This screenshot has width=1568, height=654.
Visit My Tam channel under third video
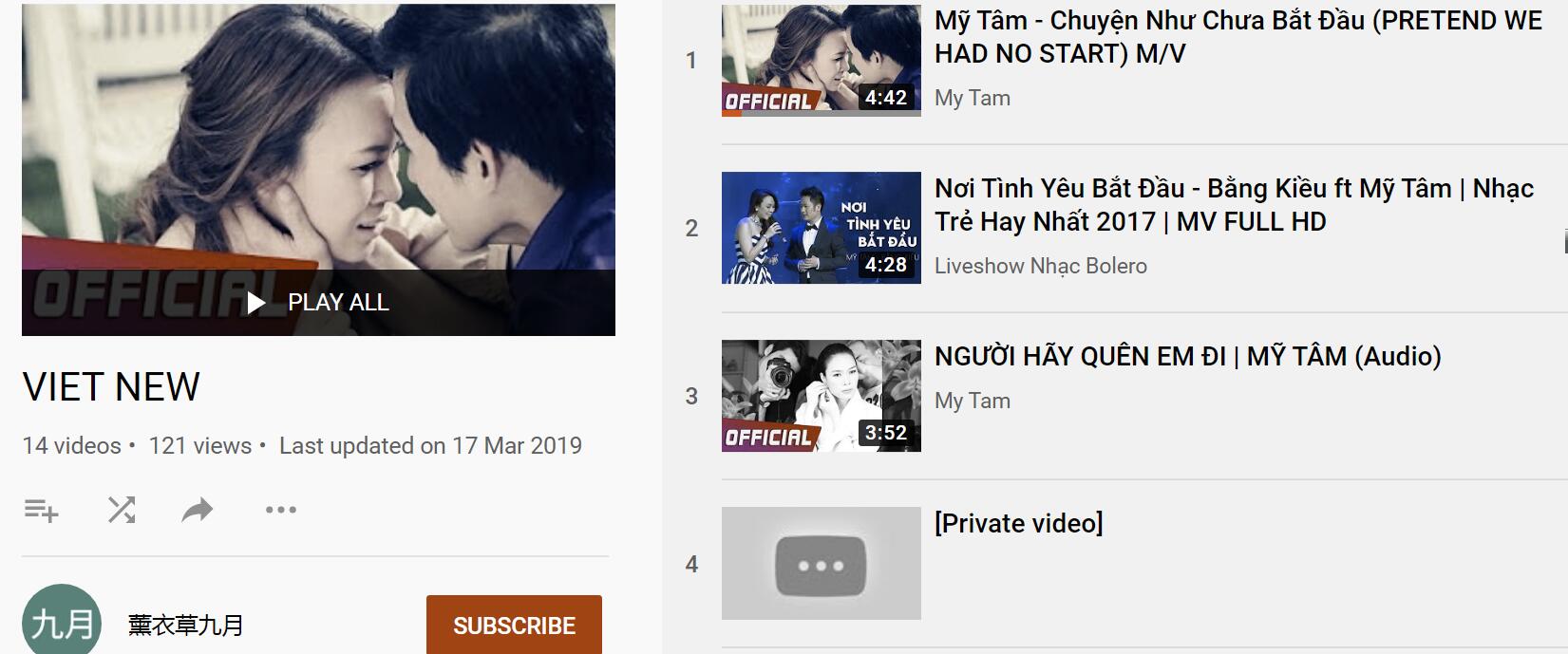coord(973,401)
